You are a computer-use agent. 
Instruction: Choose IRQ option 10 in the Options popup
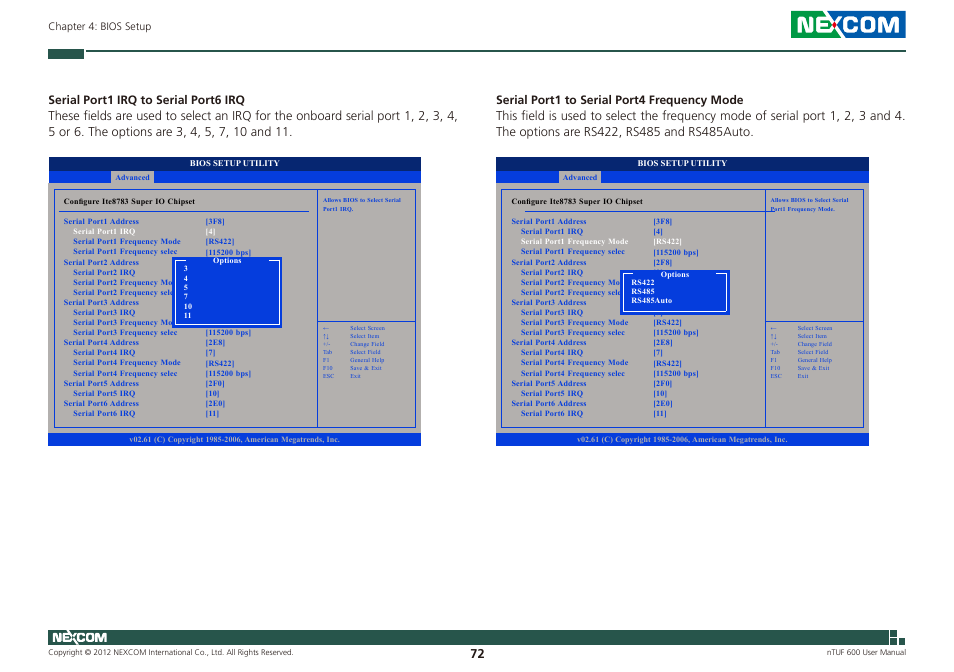[x=187, y=306]
